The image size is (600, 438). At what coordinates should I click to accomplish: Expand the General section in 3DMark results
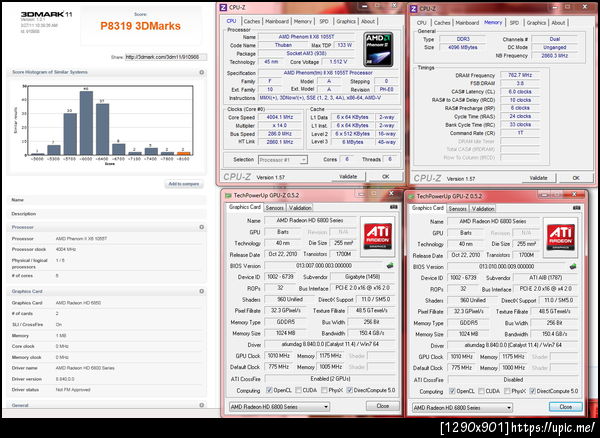click(201, 405)
